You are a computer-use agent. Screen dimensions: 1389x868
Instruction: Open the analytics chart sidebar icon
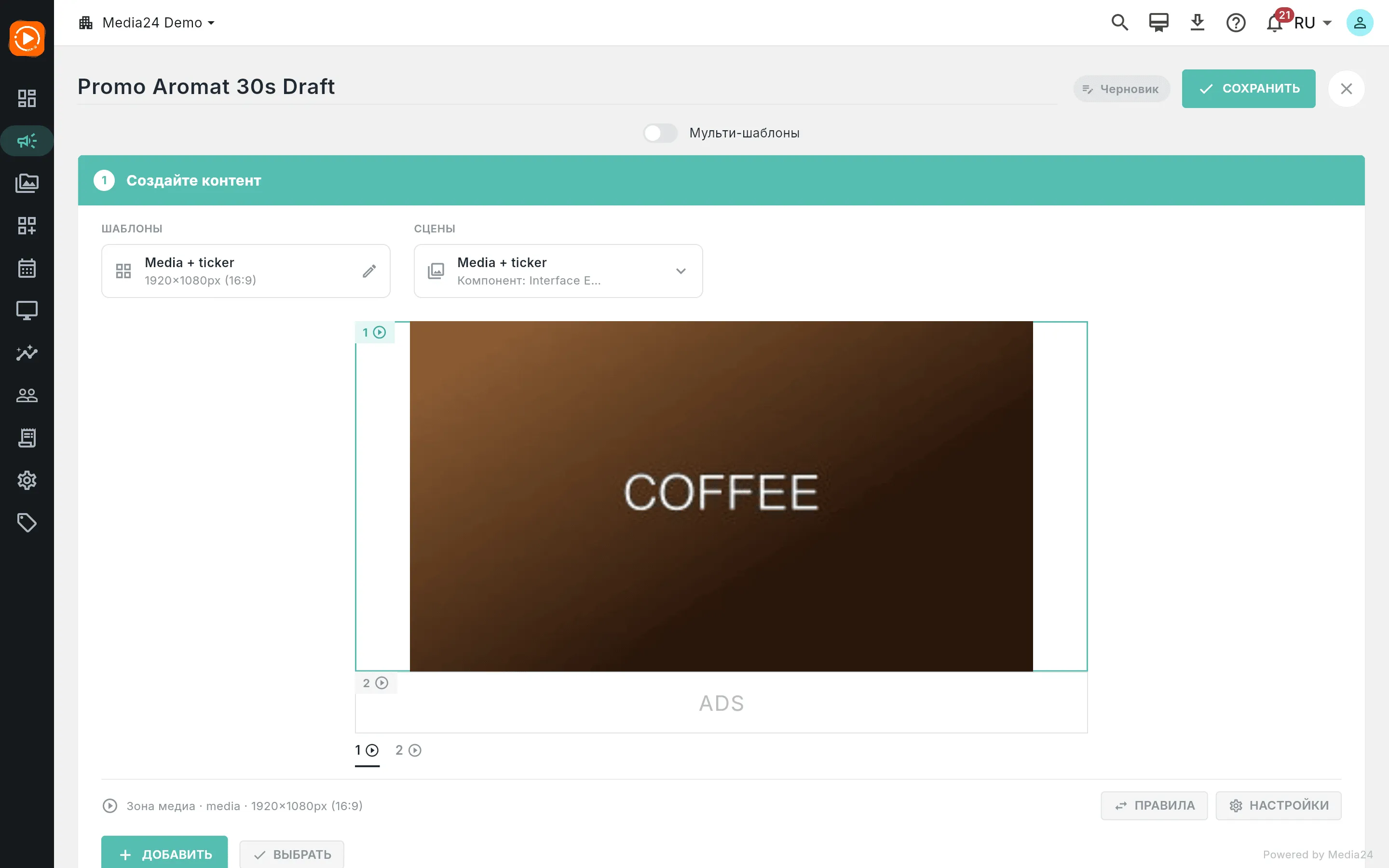point(27,353)
